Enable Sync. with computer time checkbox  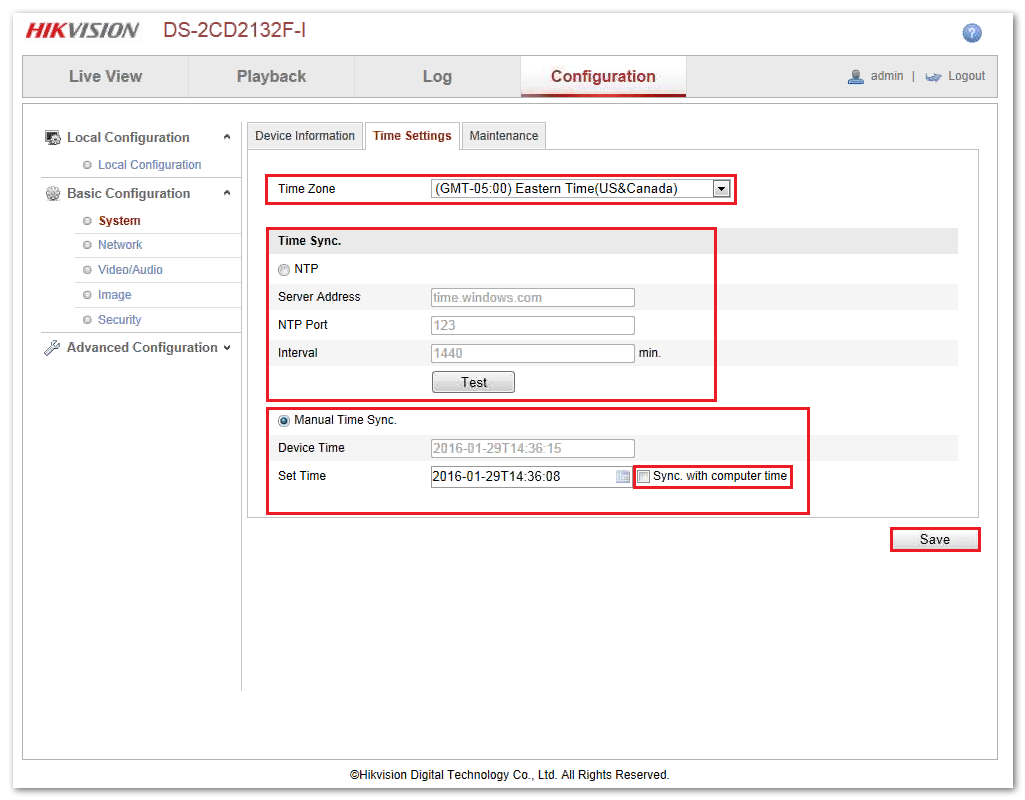point(644,477)
